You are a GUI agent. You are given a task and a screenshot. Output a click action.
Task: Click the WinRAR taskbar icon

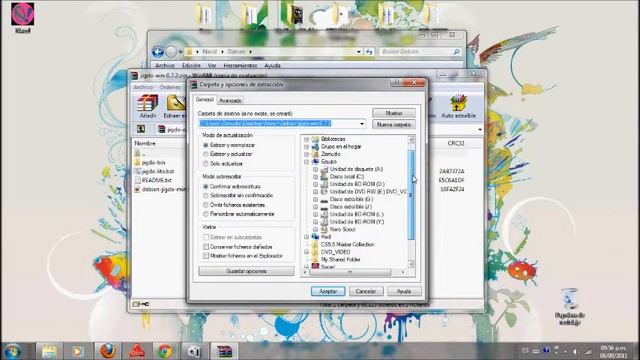tap(224, 351)
